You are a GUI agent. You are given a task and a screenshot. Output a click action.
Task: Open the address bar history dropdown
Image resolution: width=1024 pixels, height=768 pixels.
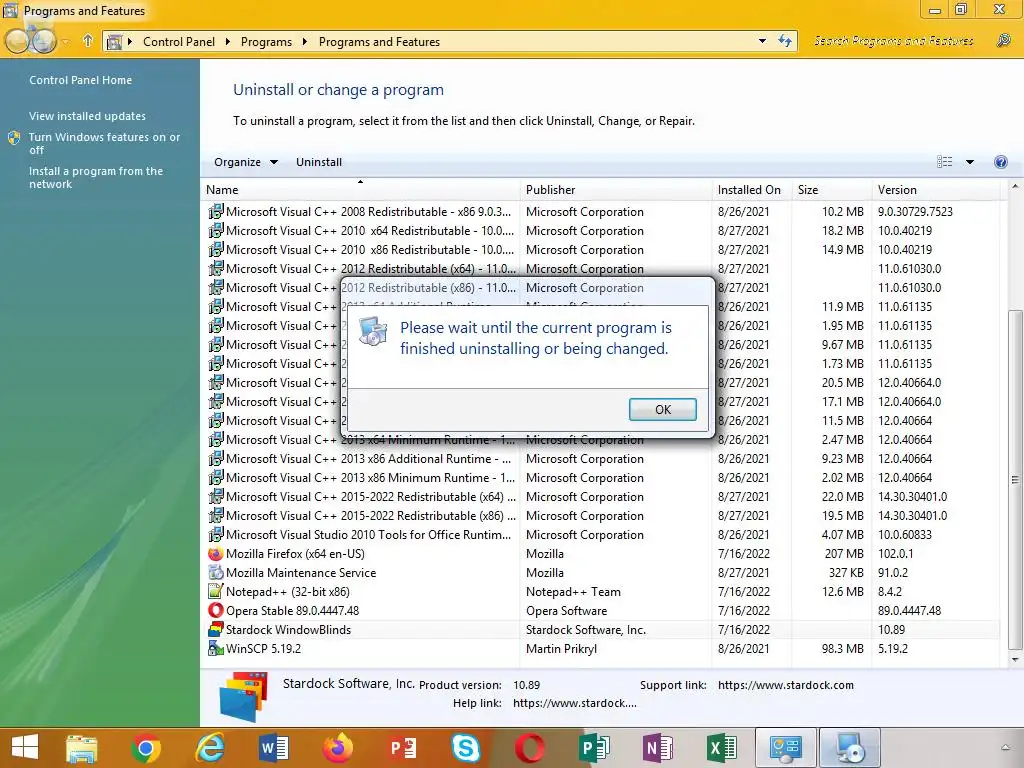[762, 41]
